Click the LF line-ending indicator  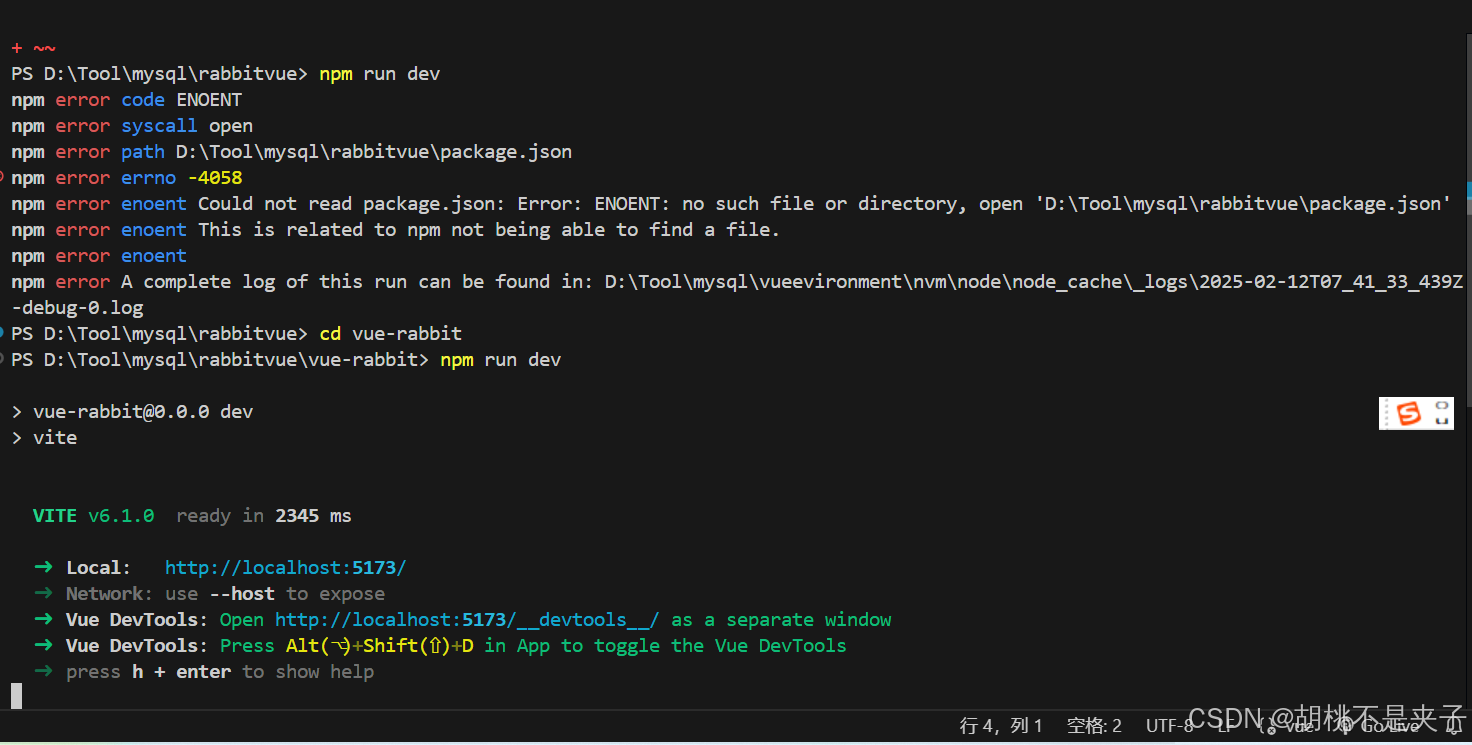pos(1225,728)
